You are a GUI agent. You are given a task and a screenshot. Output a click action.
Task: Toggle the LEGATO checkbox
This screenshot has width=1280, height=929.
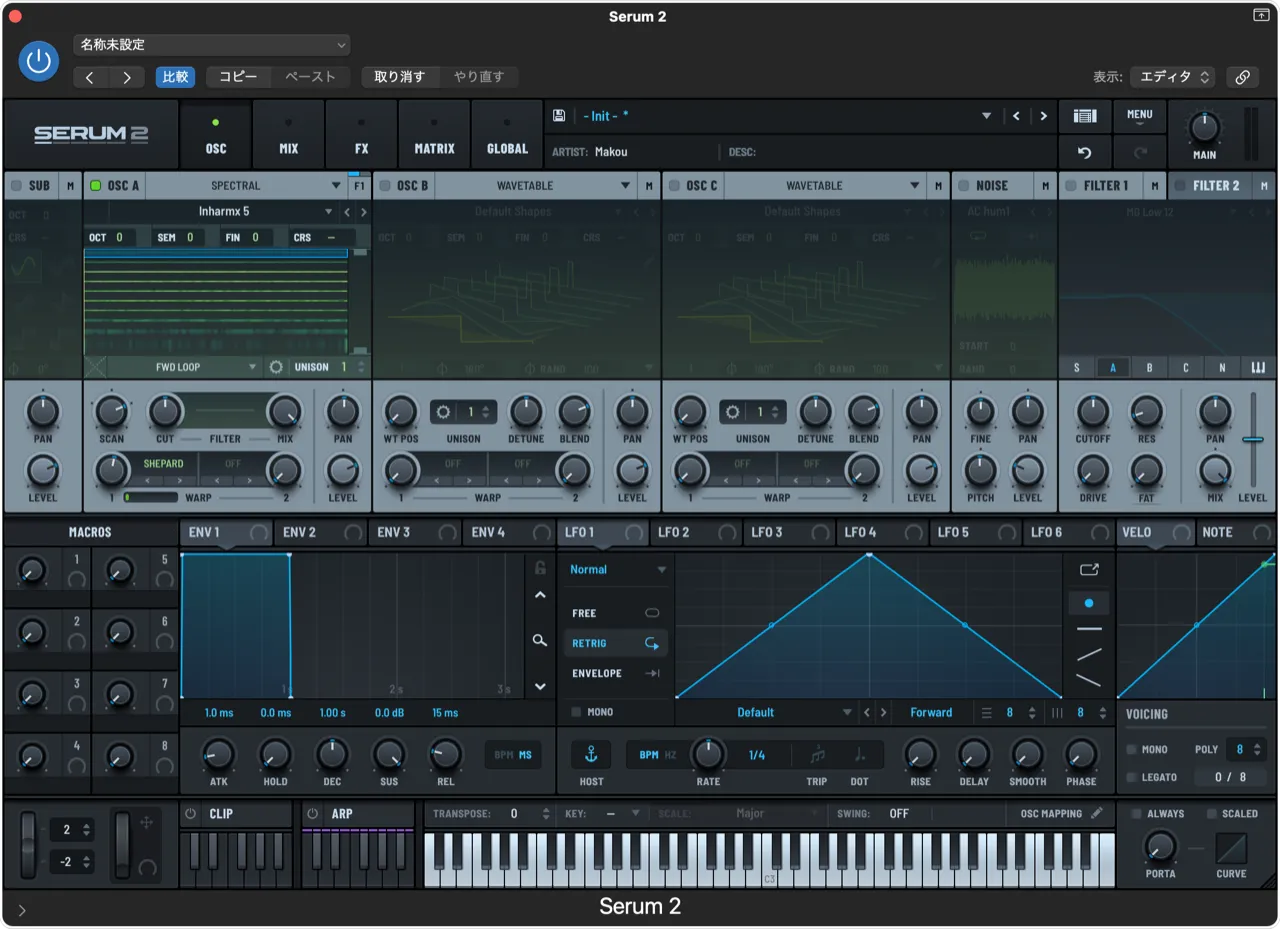click(1131, 777)
